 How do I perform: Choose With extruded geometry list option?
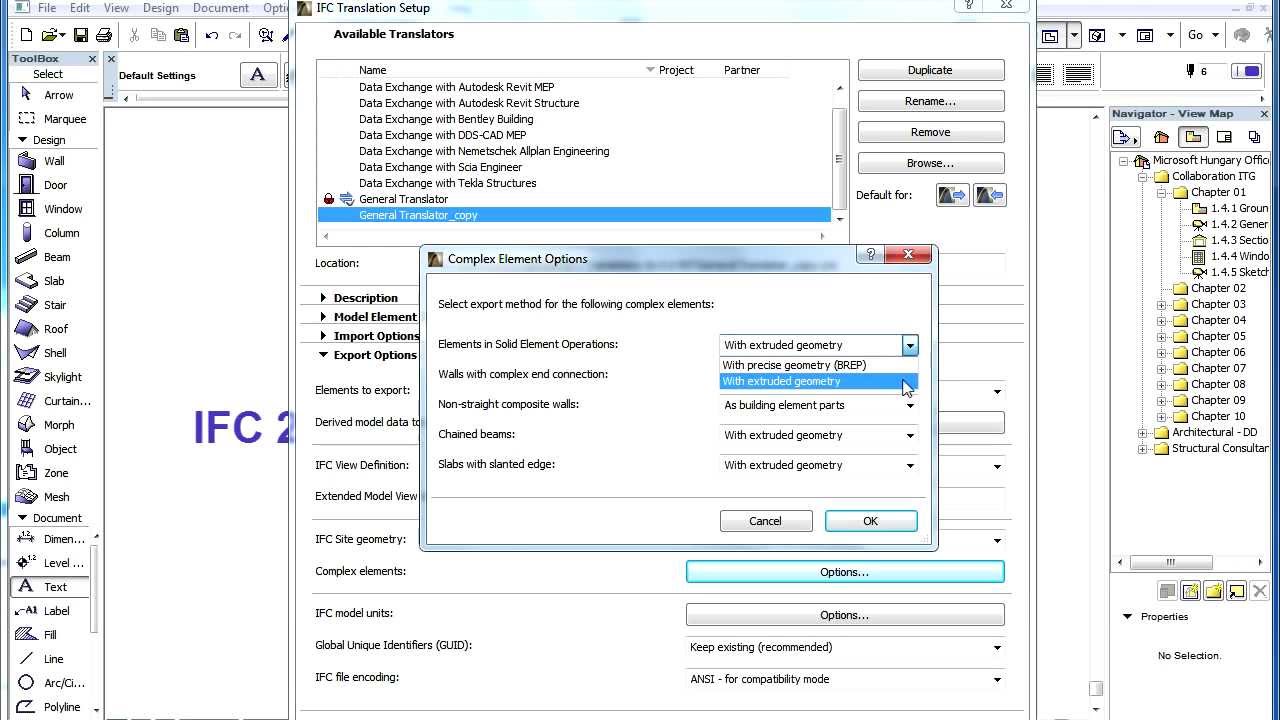pyautogui.click(x=818, y=381)
